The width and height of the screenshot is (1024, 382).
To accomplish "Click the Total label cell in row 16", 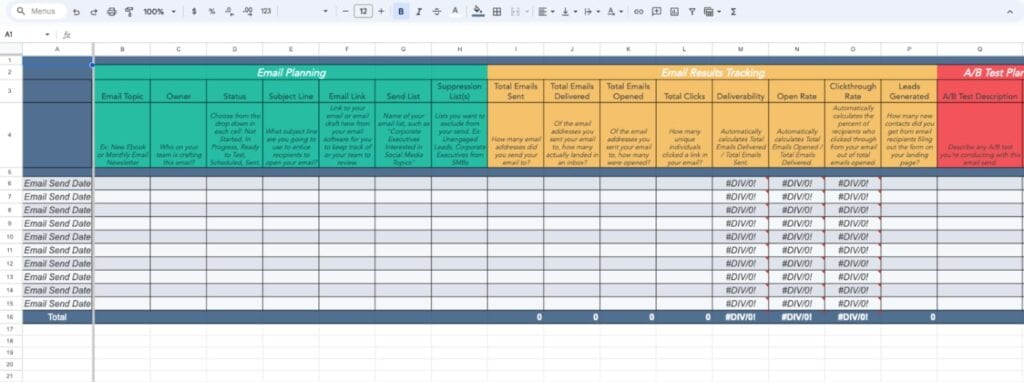I will [57, 317].
